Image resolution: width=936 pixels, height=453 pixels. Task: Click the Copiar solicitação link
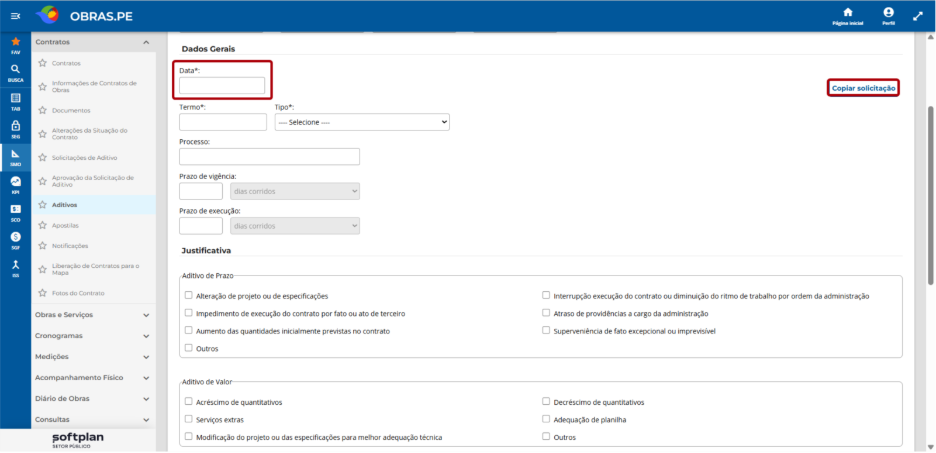[x=863, y=88]
